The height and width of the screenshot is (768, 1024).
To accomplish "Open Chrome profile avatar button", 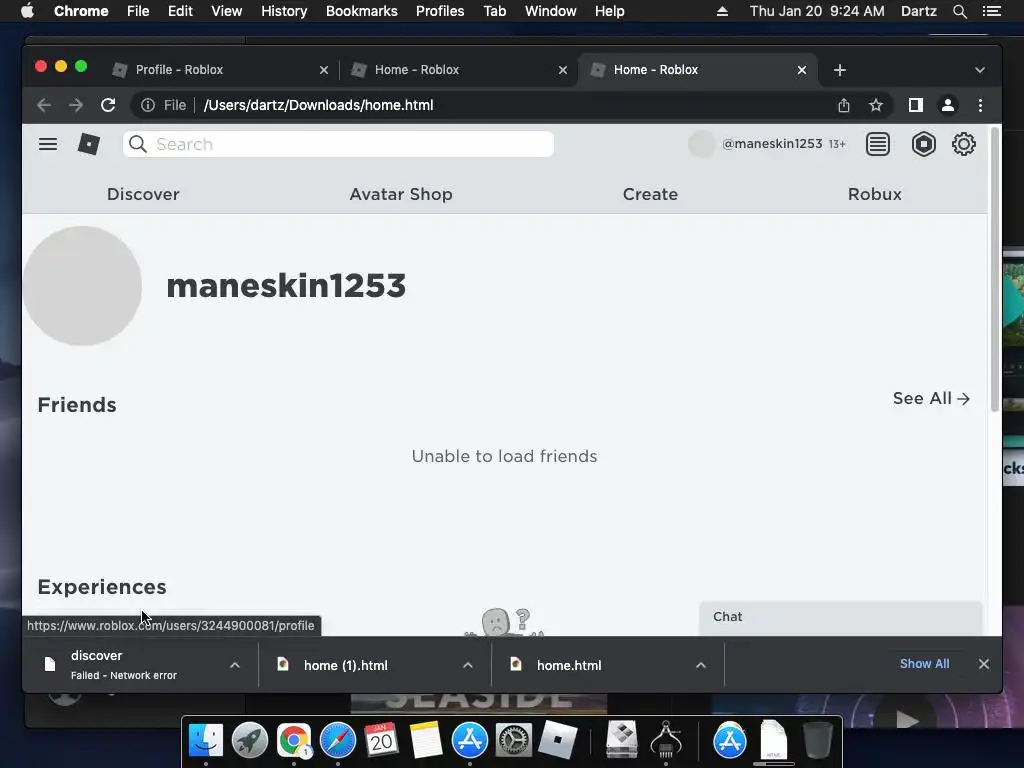I will [x=948, y=105].
